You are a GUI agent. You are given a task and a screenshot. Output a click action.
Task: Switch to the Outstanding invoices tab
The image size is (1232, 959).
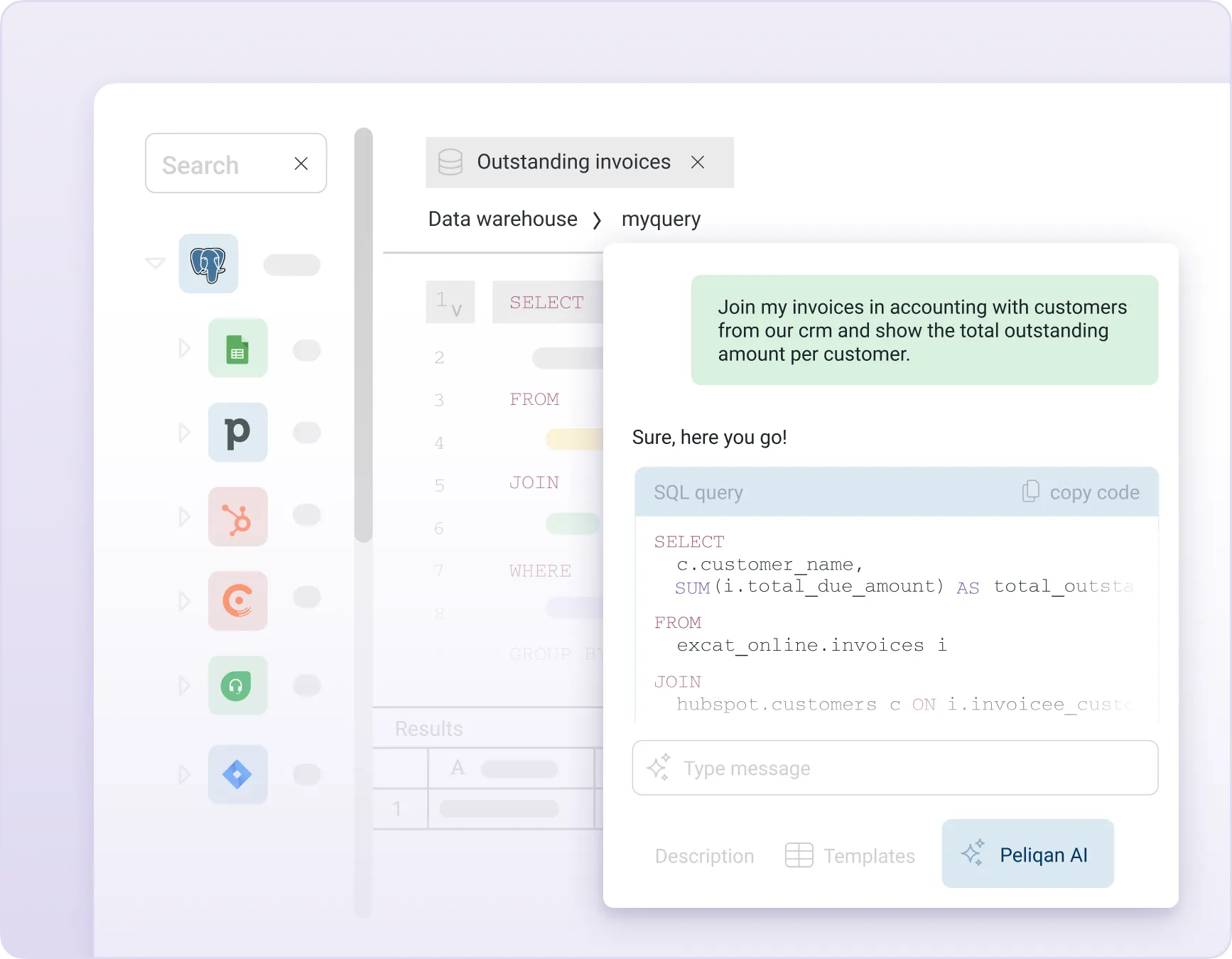573,162
